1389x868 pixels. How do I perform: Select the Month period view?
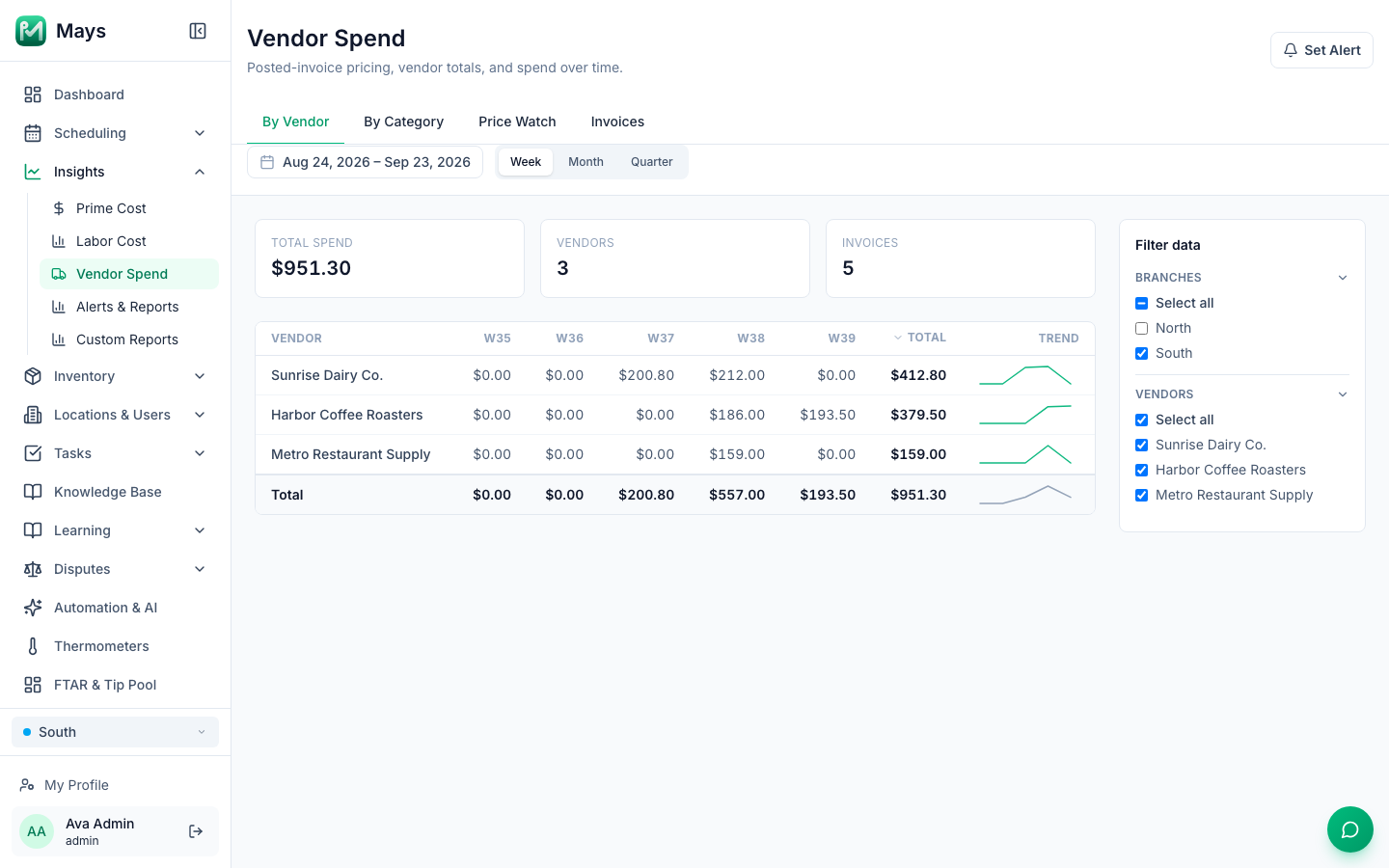[586, 162]
